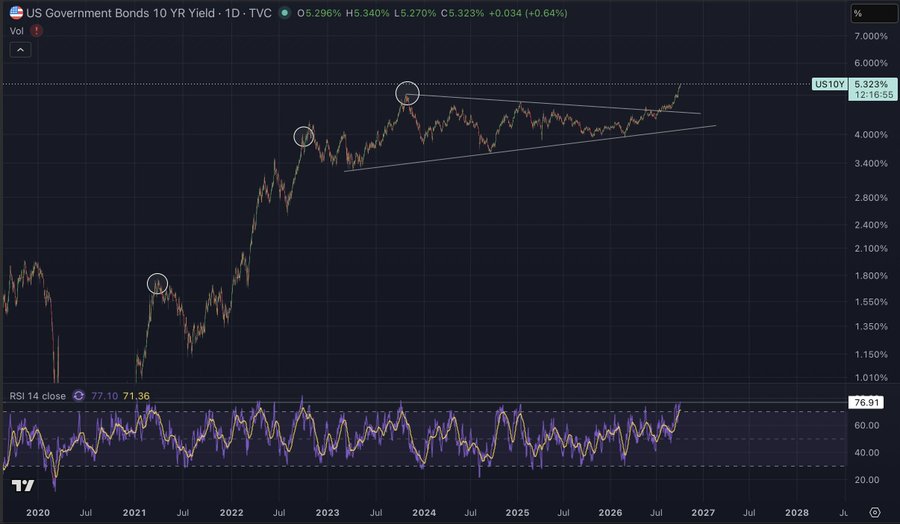Viewport: 900px width, 524px height.
Task: Select the RSI 14 close indicator label
Action: pyautogui.click(x=38, y=396)
